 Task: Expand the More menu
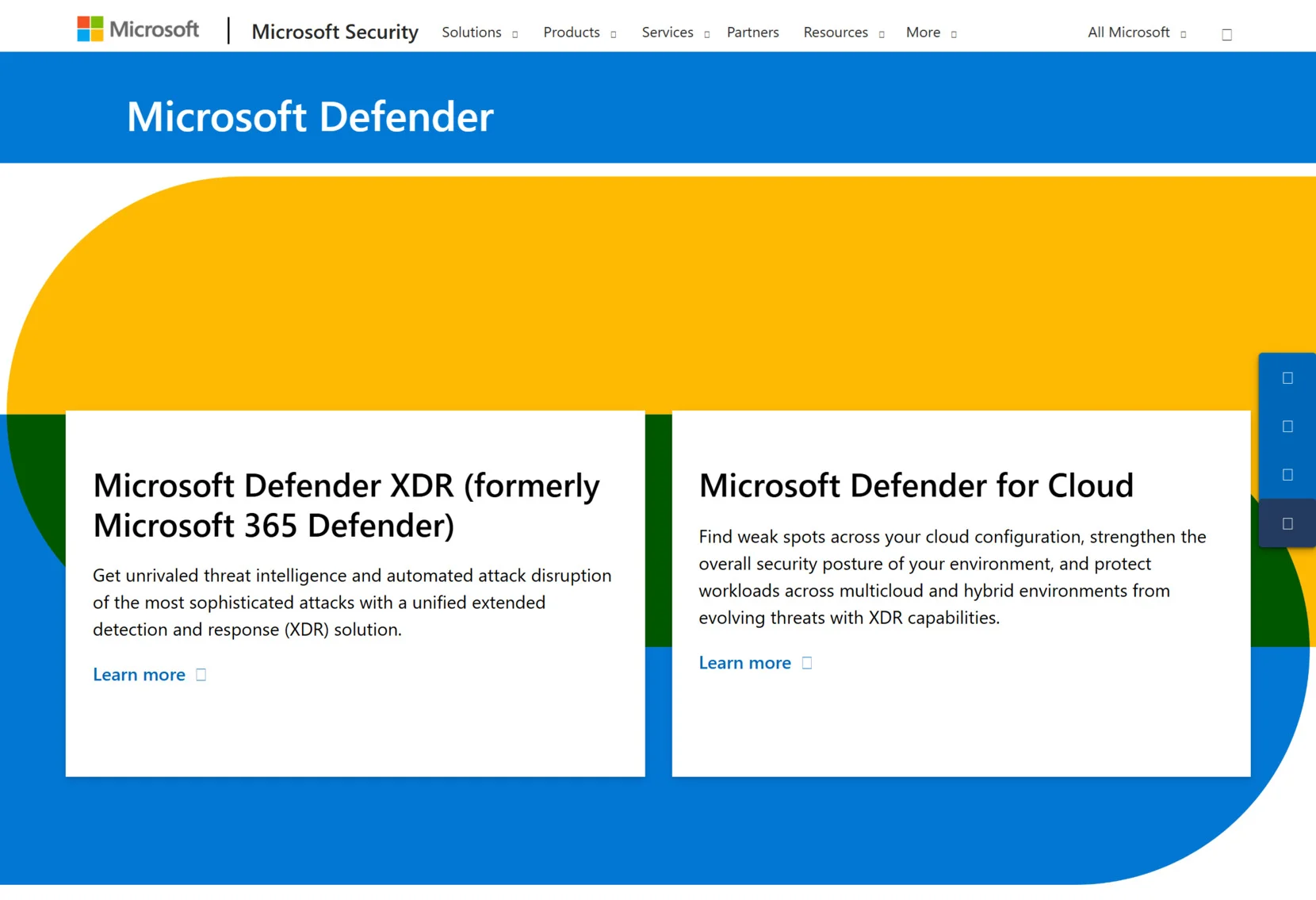[932, 33]
